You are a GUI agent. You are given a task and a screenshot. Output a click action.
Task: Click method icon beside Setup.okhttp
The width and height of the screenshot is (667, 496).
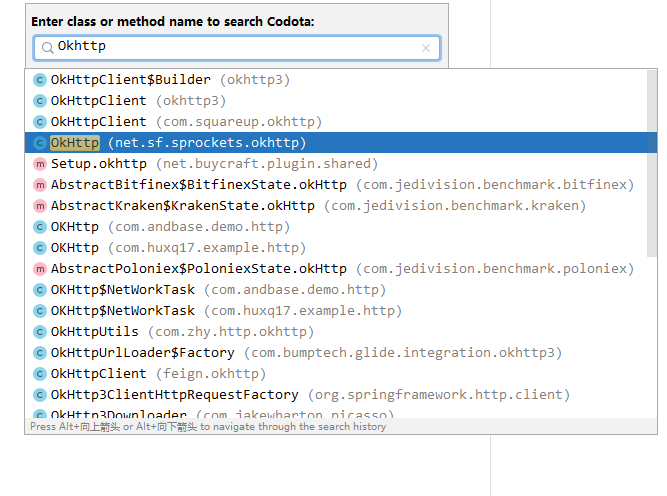point(40,164)
